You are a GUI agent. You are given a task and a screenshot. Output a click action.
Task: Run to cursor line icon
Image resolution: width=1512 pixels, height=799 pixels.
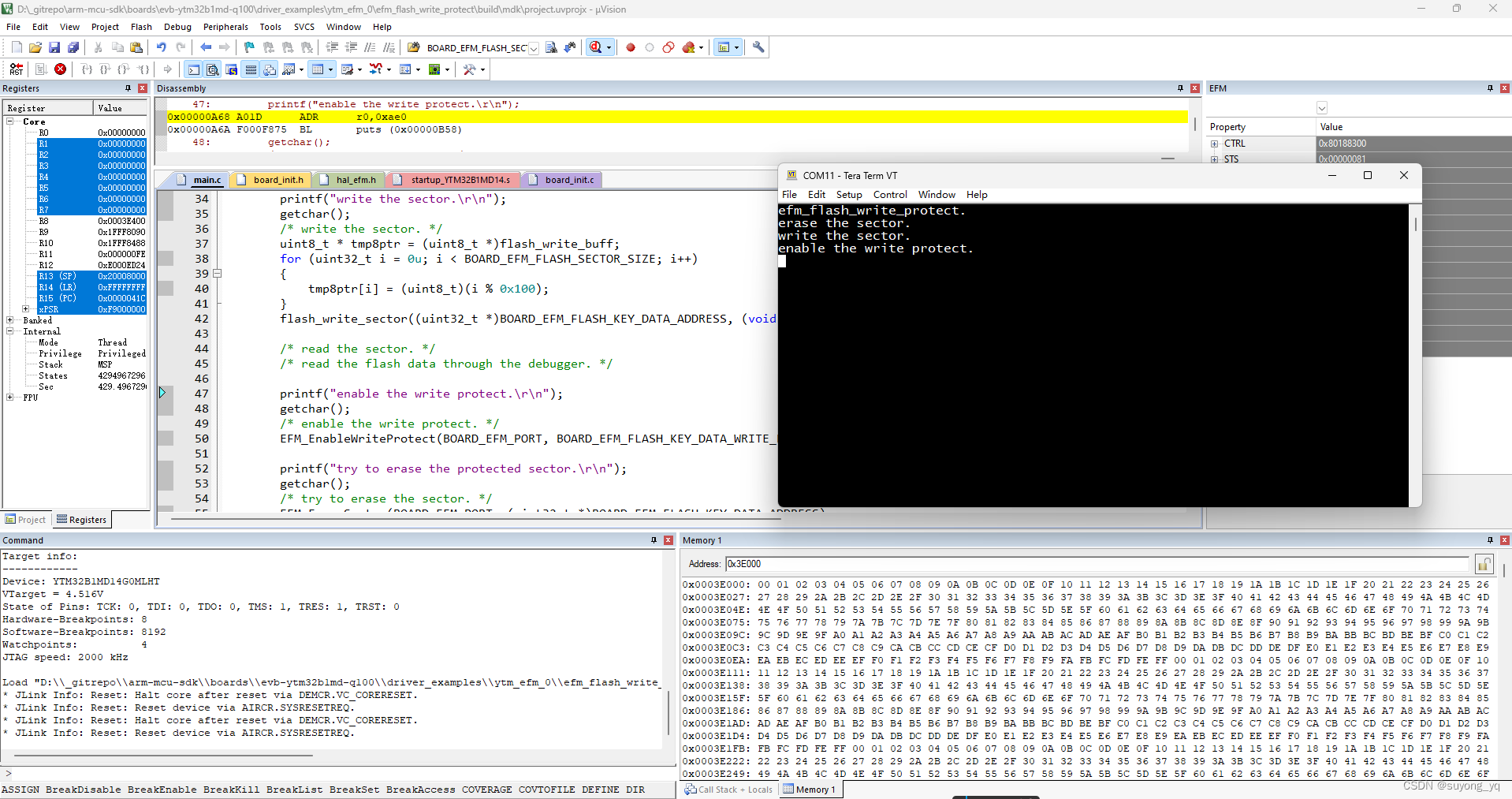click(143, 69)
